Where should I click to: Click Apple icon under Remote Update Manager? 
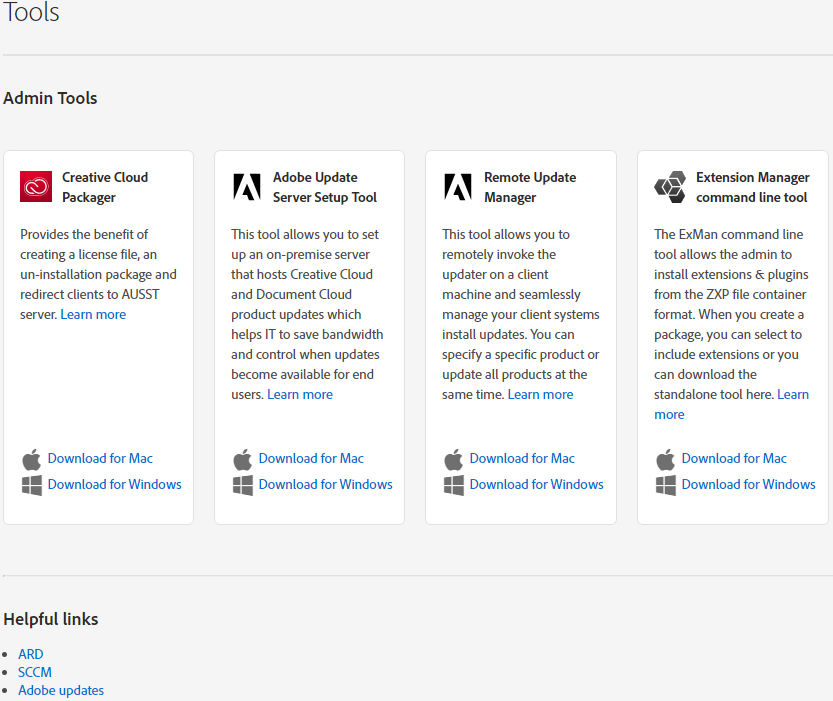pyautogui.click(x=454, y=459)
